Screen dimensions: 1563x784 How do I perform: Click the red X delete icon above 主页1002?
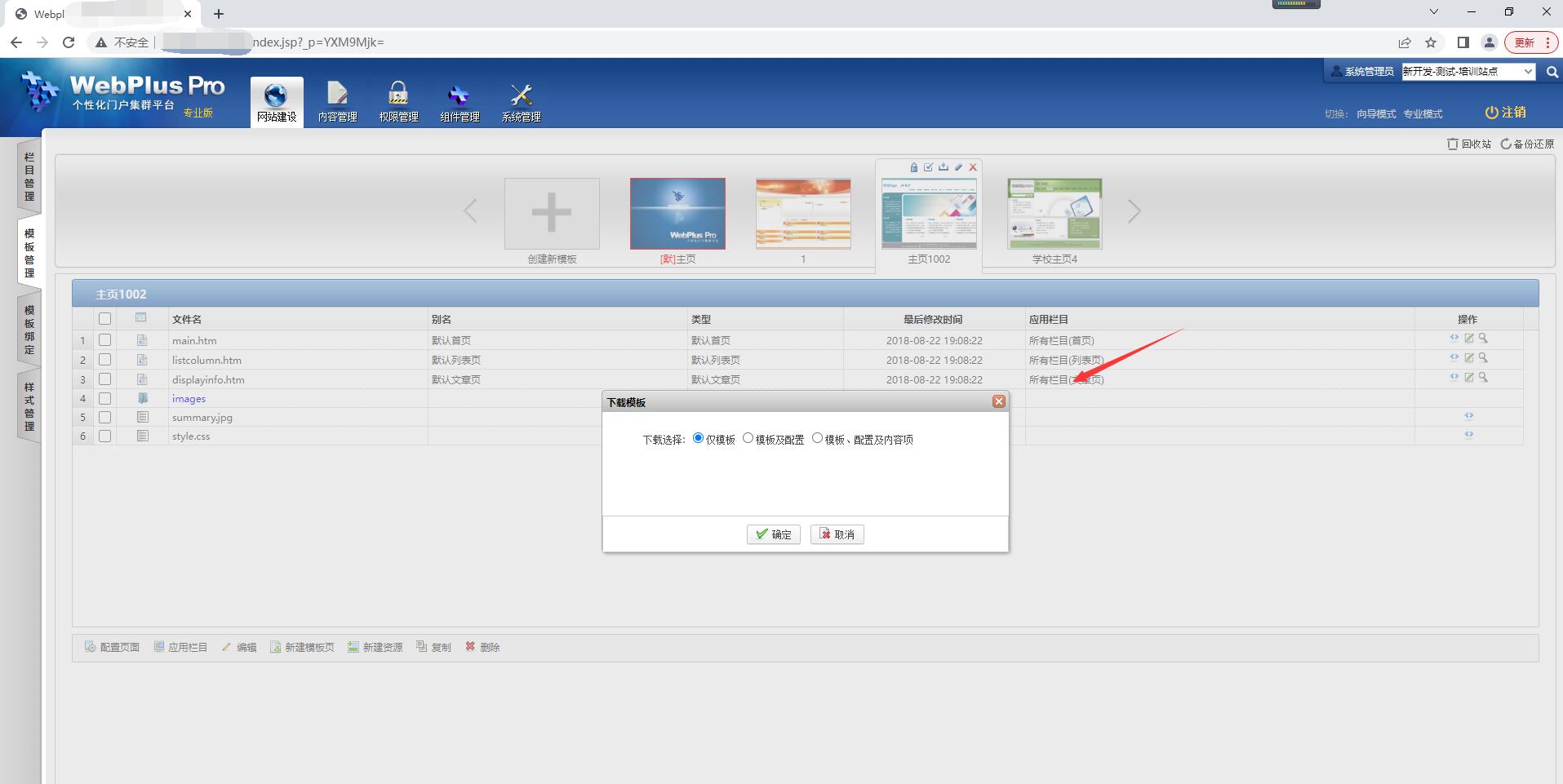click(x=972, y=167)
